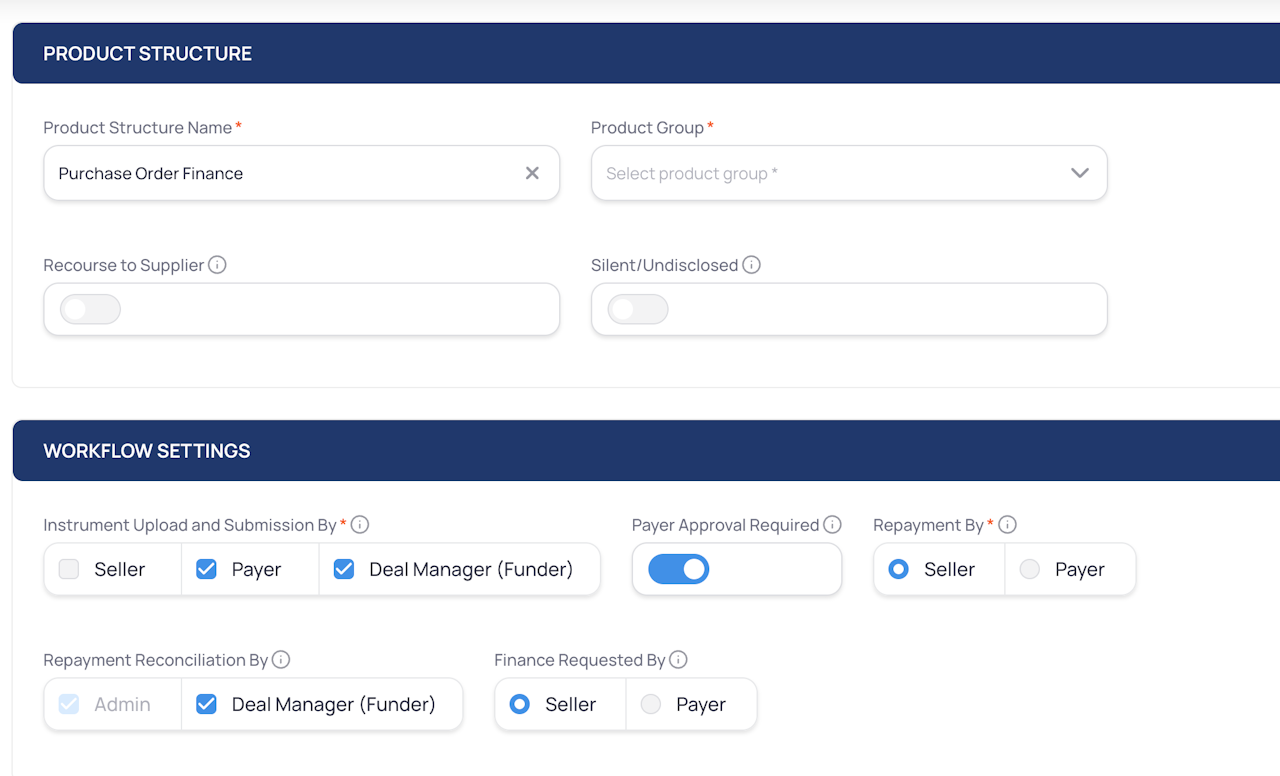The height and width of the screenshot is (776, 1280).
Task: Disable the Payer Approval Required toggle
Action: pyautogui.click(x=679, y=569)
